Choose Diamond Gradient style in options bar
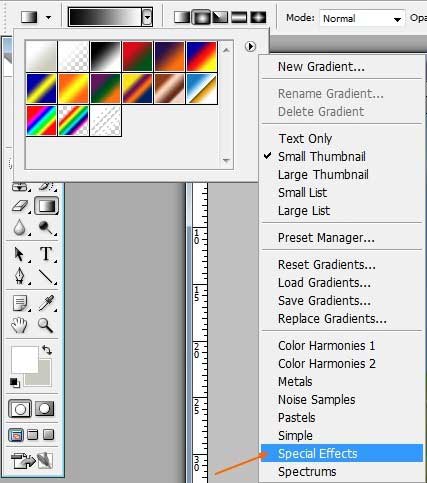427x483 pixels. tap(258, 17)
